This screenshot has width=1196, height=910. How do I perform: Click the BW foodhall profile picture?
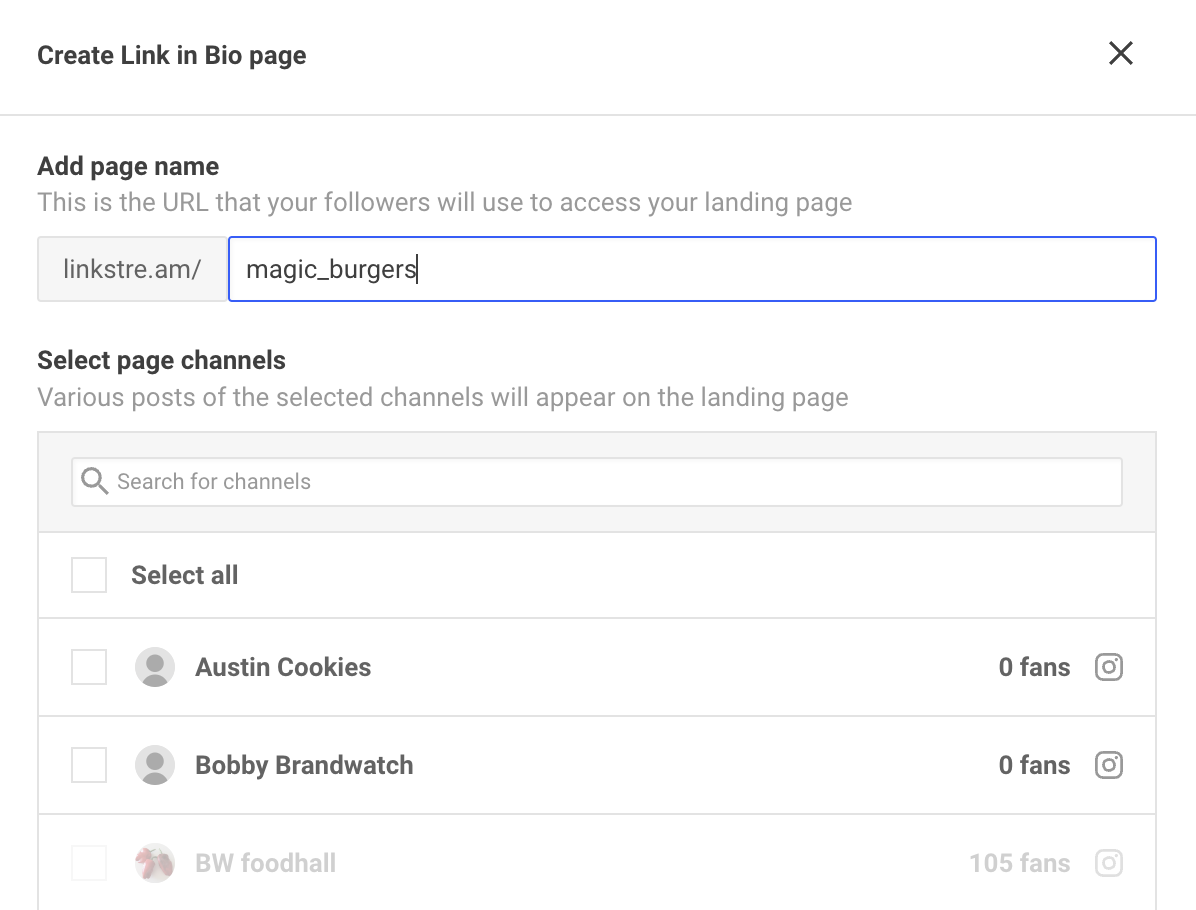[155, 863]
